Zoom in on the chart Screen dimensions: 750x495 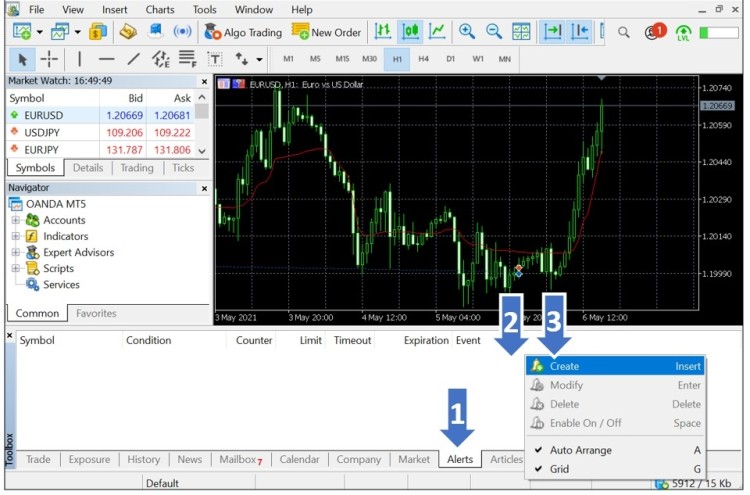(x=467, y=32)
